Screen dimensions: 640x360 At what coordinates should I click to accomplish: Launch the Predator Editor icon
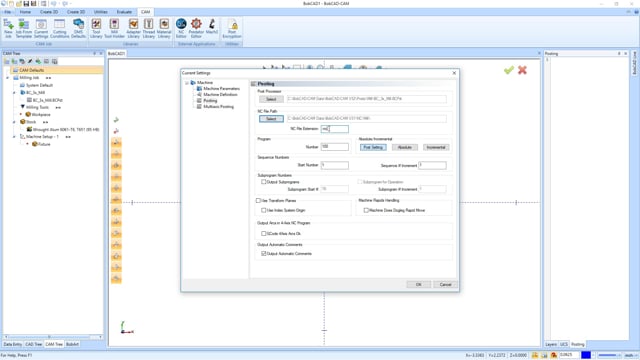point(196,29)
